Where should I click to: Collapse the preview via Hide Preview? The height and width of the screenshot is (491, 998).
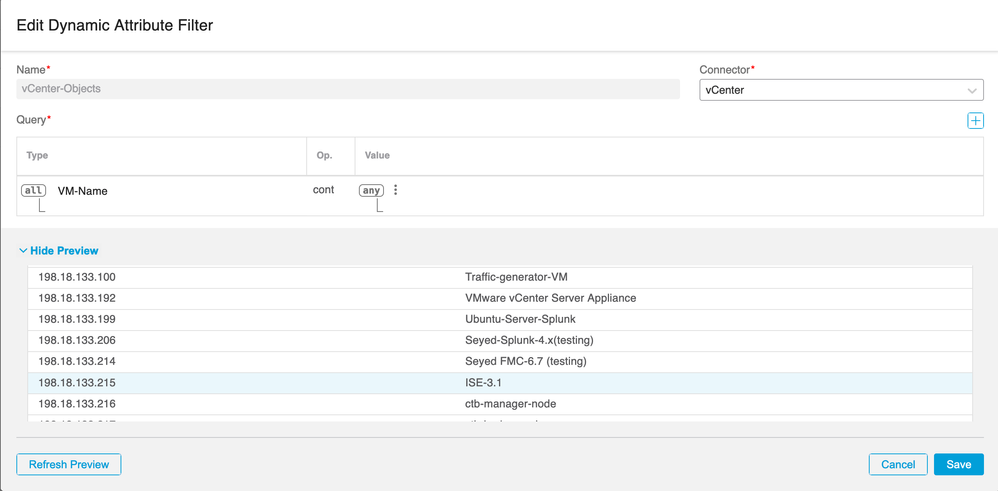pyautogui.click(x=59, y=251)
